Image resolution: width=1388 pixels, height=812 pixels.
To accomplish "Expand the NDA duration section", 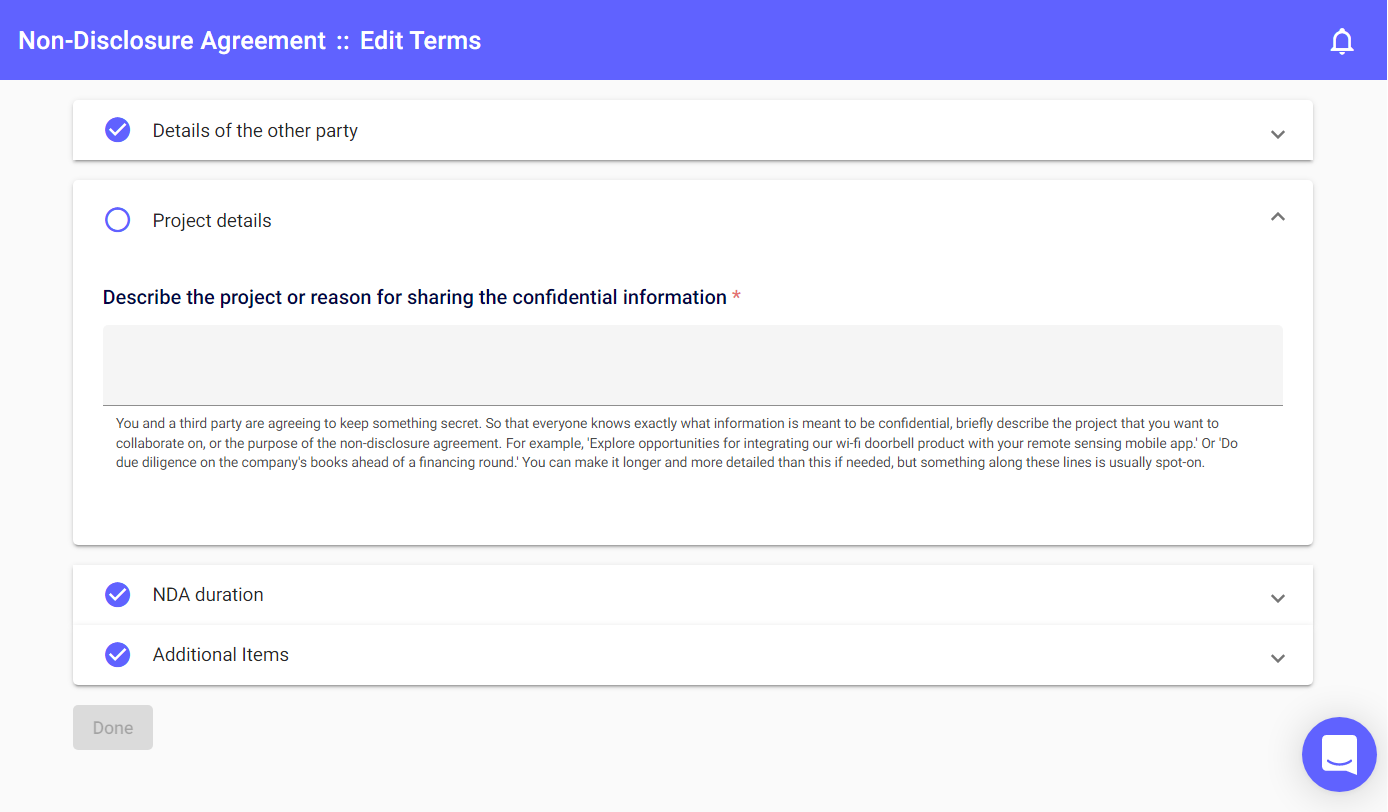I will pos(1277,597).
